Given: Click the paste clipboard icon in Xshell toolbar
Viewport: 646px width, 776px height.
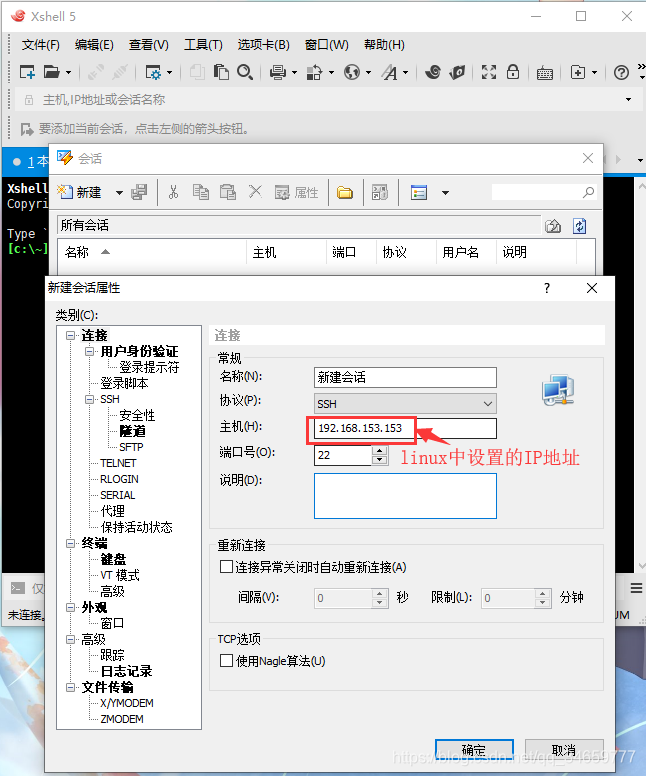Looking at the screenshot, I should pos(221,72).
